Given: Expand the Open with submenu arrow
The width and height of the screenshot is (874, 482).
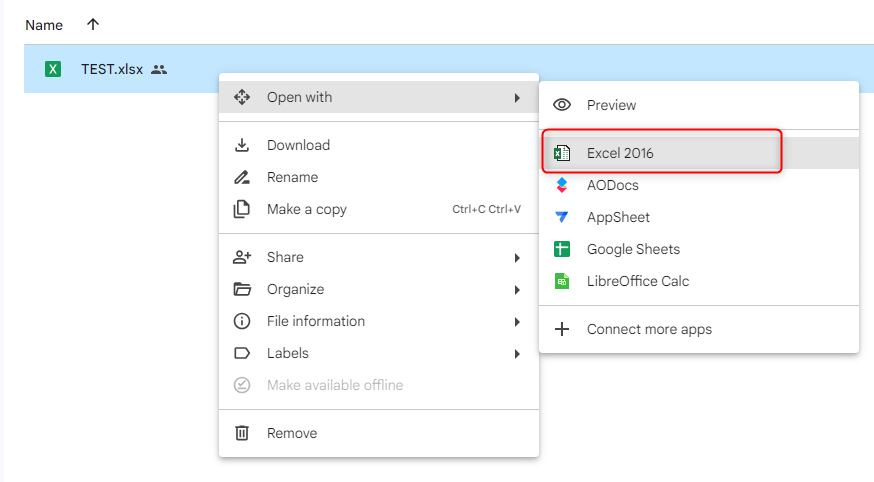Looking at the screenshot, I should click(x=517, y=98).
